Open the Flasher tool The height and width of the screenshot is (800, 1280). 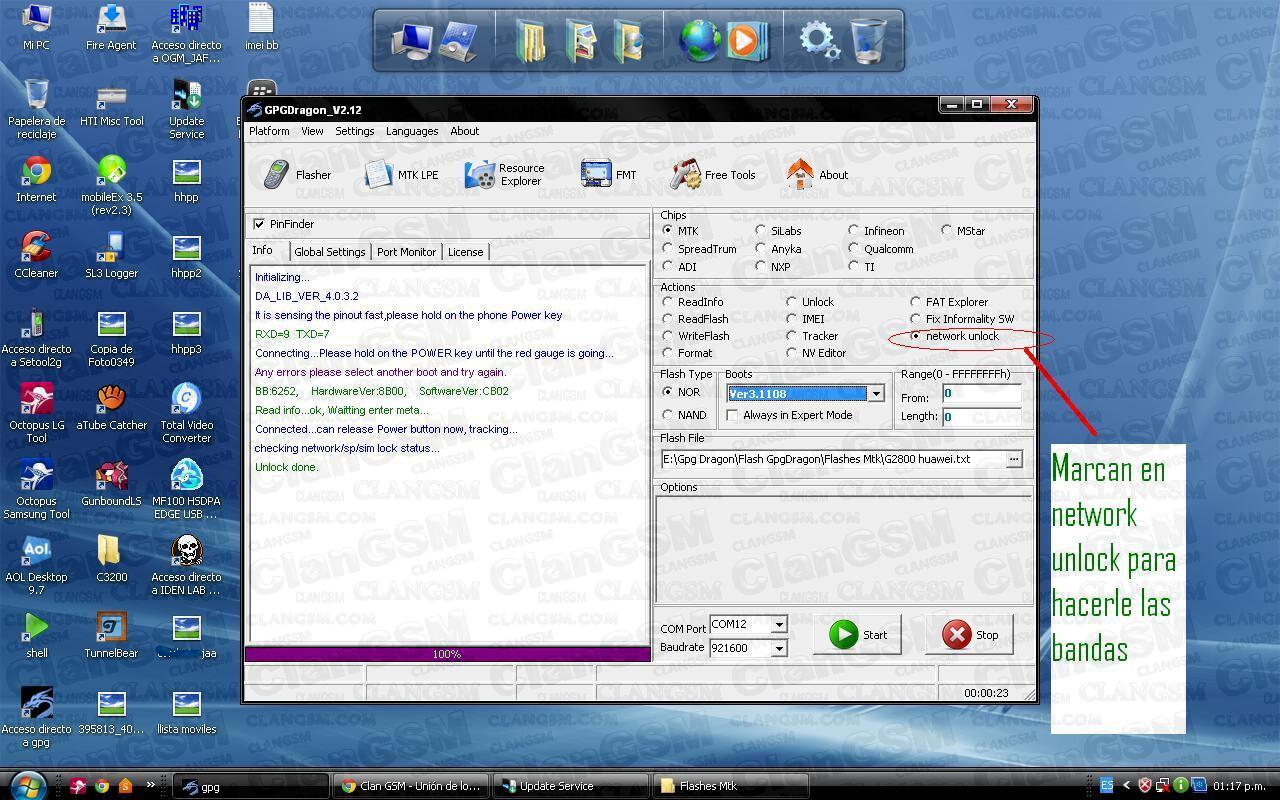(x=297, y=175)
